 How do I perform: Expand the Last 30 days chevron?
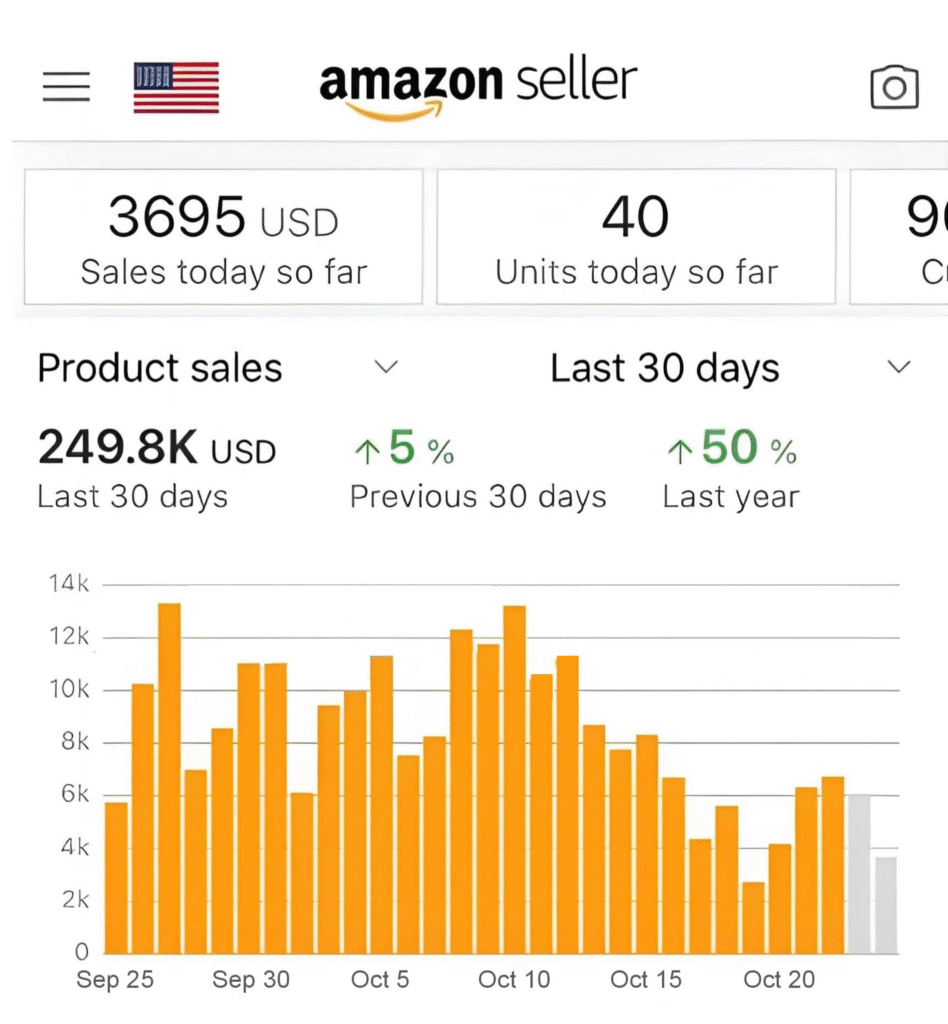(899, 367)
